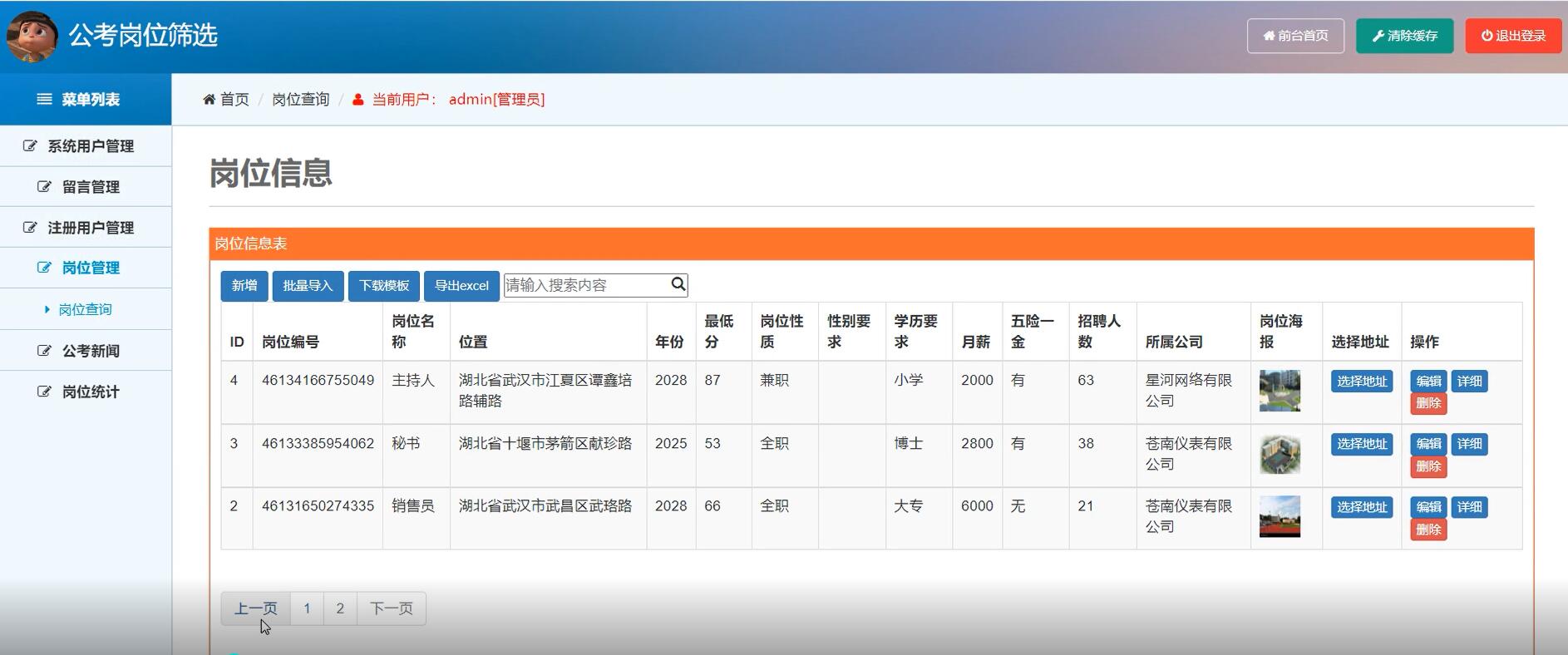
Task: Open 留言管理 menu
Action: 86,187
